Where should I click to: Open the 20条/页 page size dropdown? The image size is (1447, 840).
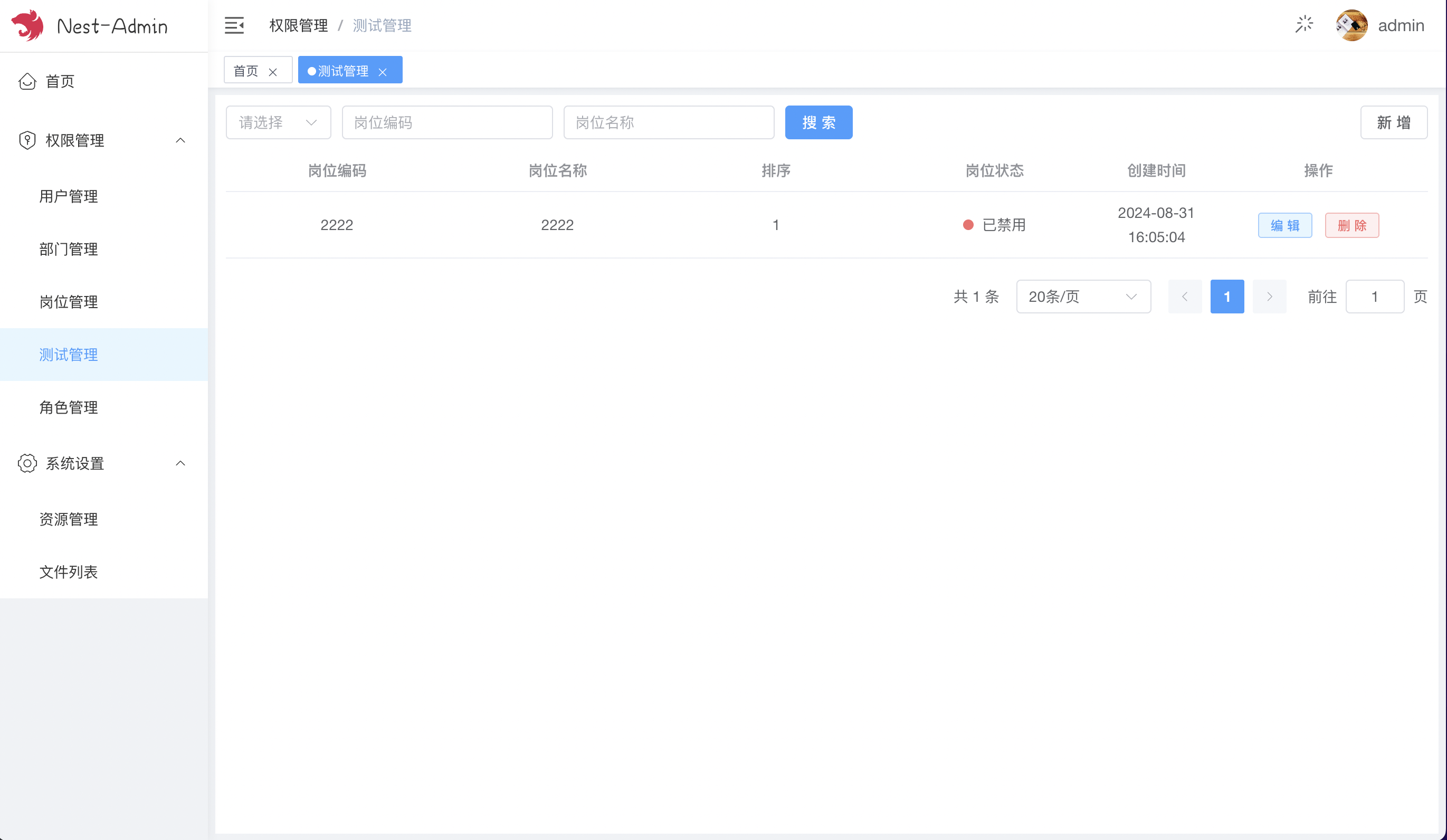point(1083,297)
